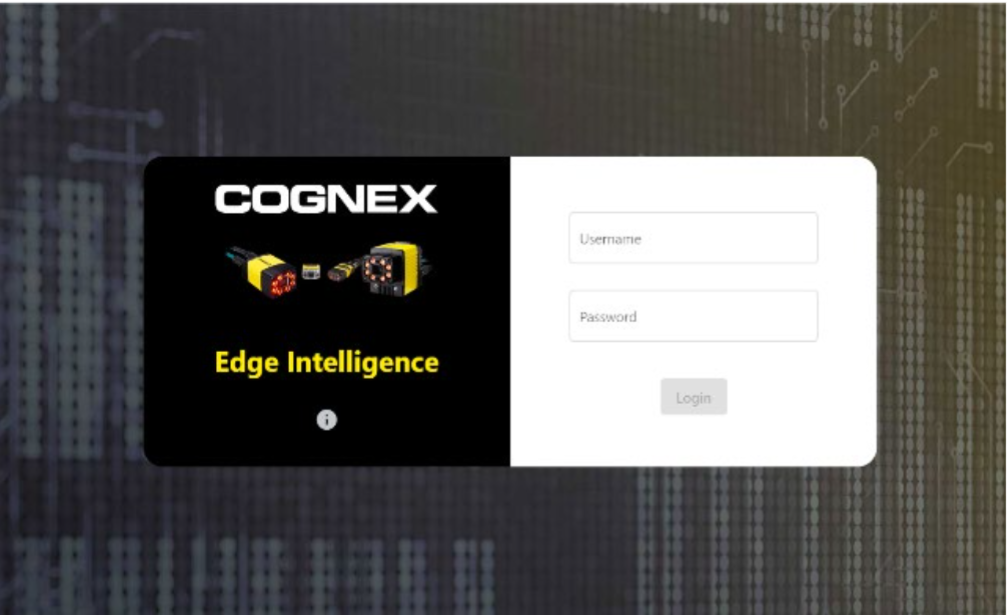Focus the Password input field
Screen dimensions: 1008x615
point(693,316)
